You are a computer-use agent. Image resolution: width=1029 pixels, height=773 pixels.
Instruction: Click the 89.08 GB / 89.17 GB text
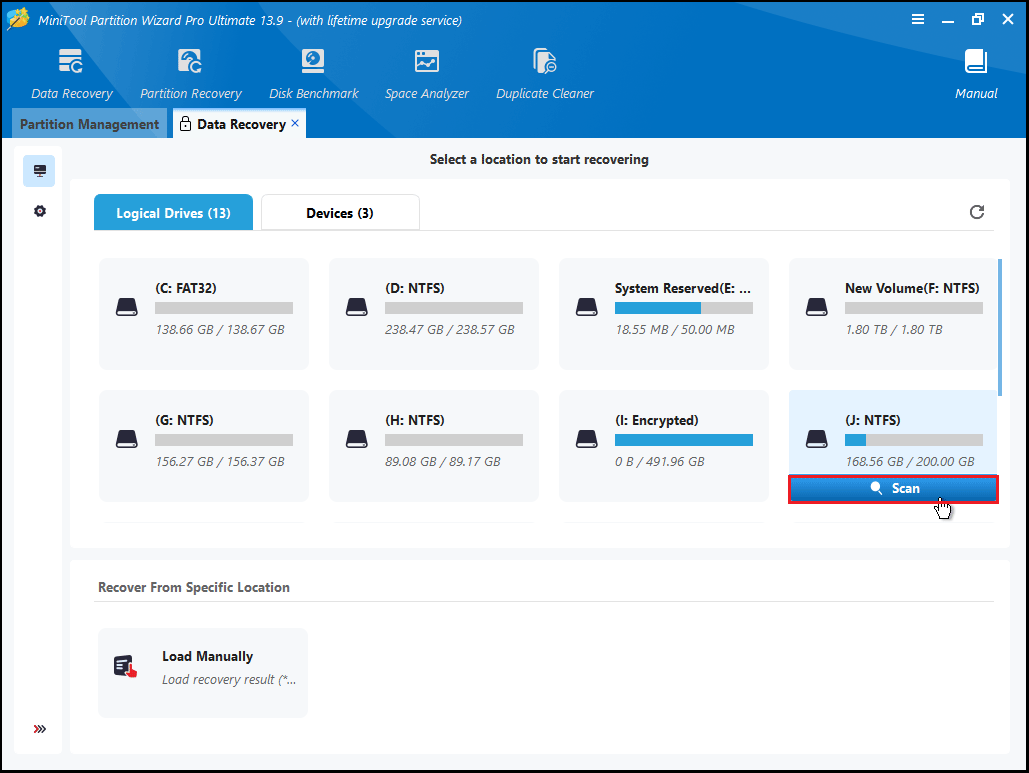[442, 461]
